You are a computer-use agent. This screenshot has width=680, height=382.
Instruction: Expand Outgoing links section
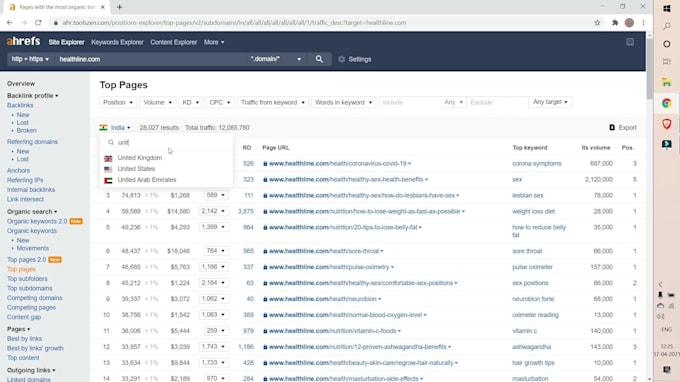click(x=31, y=370)
